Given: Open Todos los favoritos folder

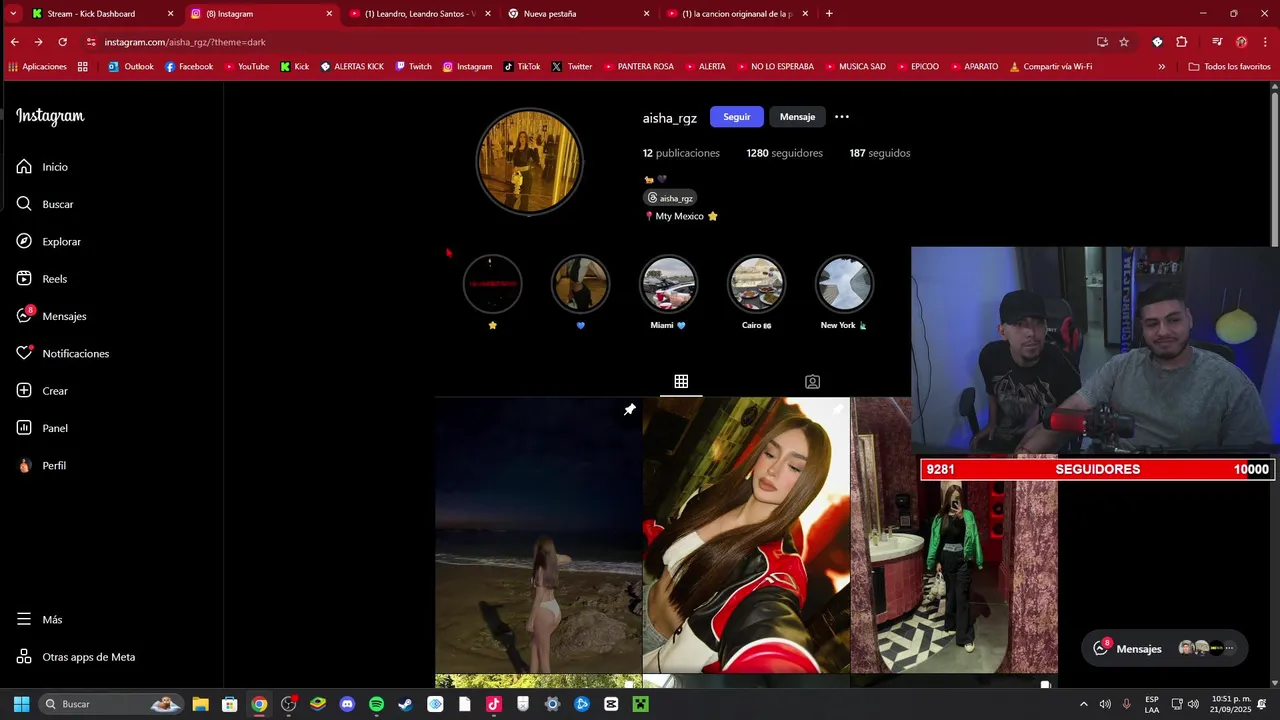Looking at the screenshot, I should point(1229,67).
